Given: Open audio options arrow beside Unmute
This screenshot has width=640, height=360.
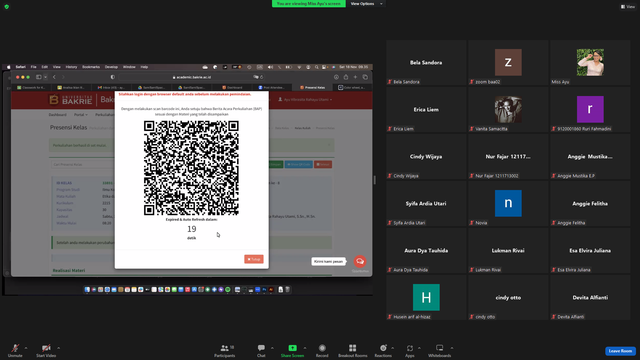Looking at the screenshot, I should click(26, 348).
